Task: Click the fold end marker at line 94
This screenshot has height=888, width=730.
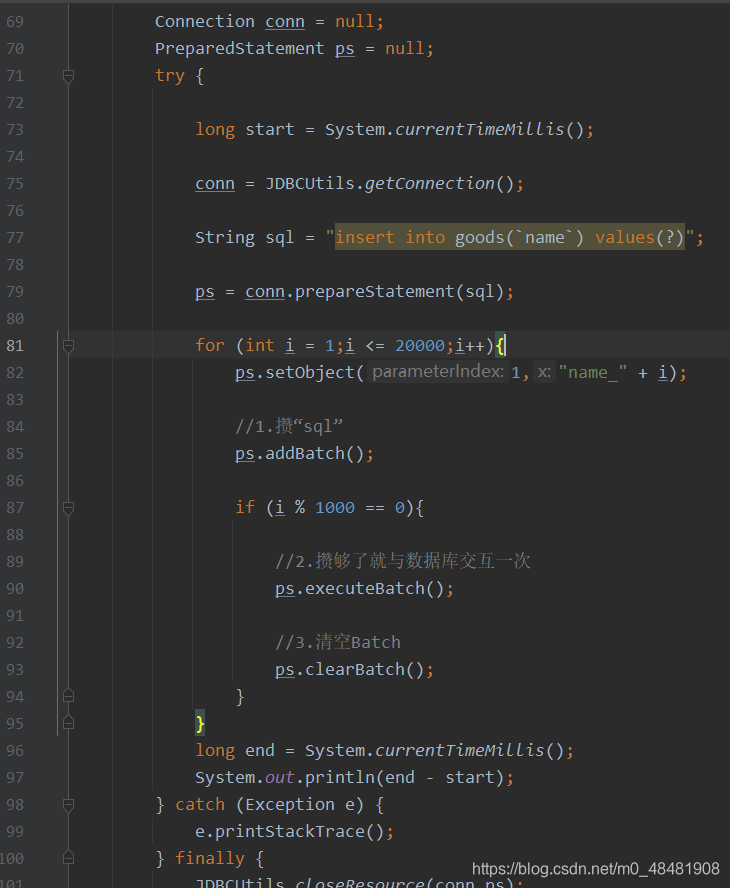Action: pos(68,696)
